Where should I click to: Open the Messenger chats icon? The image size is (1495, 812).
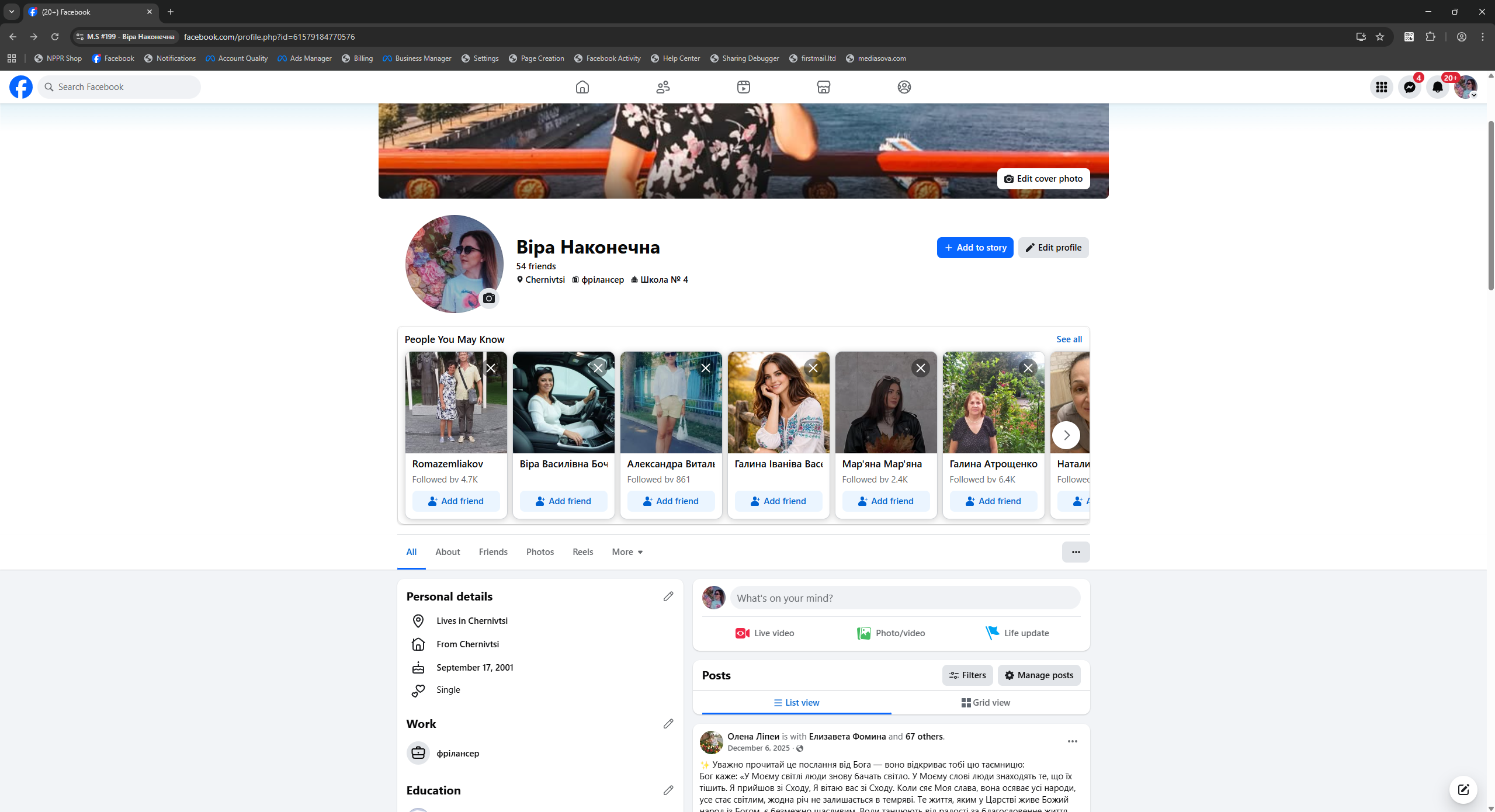(x=1409, y=87)
